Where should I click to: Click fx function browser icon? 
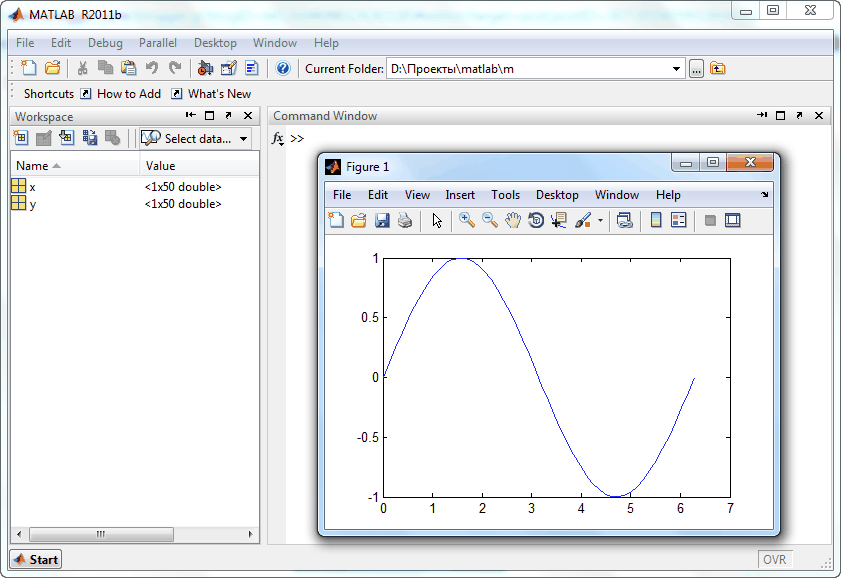[277, 139]
